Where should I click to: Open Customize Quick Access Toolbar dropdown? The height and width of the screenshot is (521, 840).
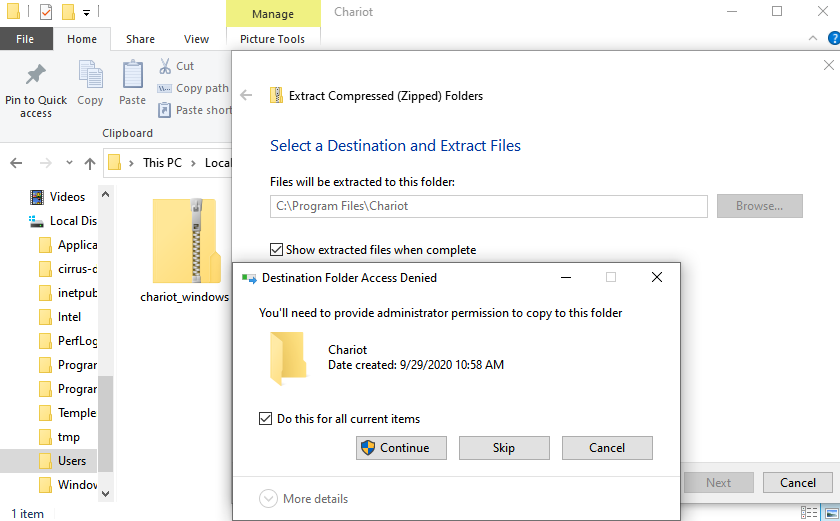tap(86, 12)
